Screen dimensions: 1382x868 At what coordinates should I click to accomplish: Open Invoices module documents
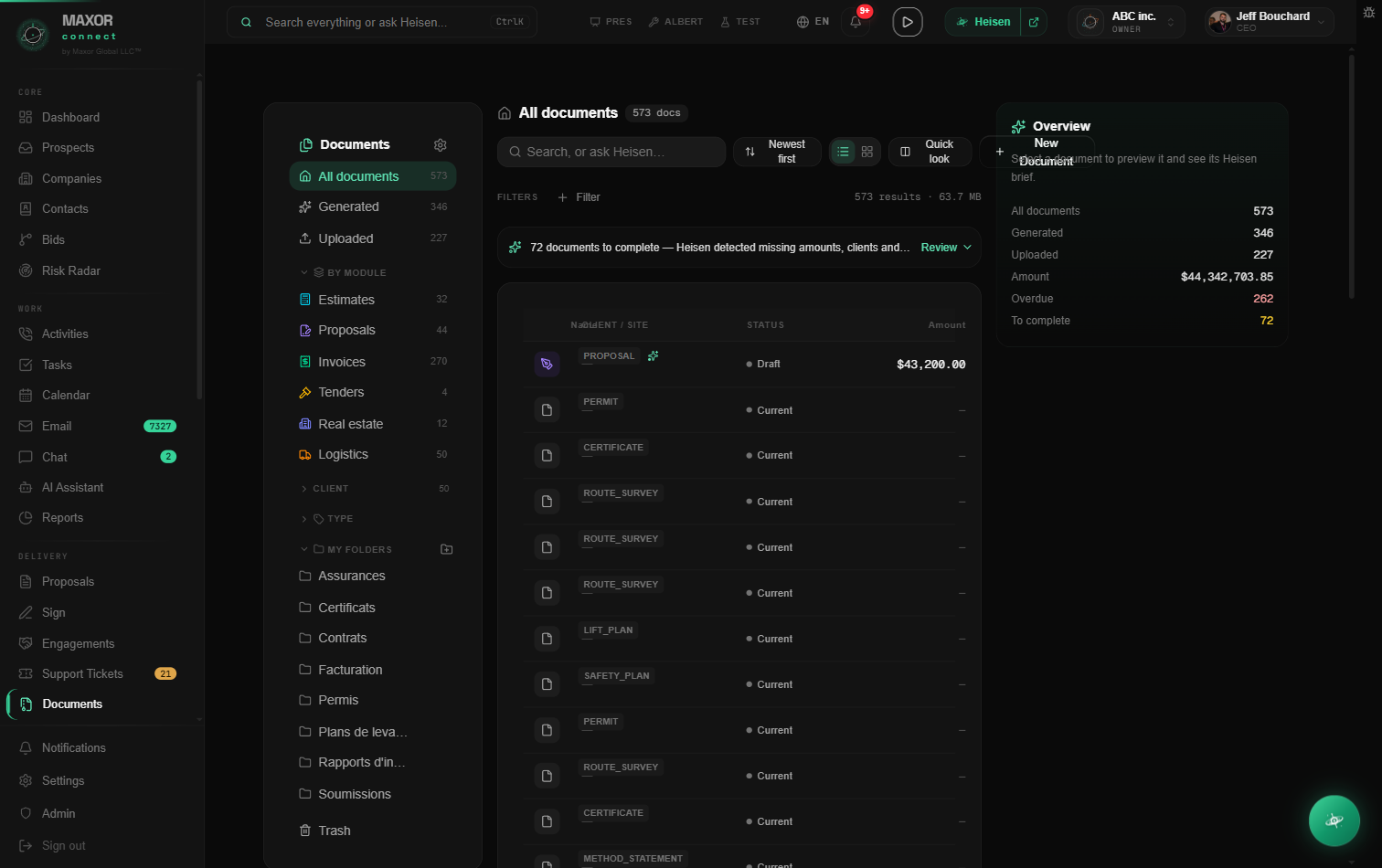coord(373,362)
